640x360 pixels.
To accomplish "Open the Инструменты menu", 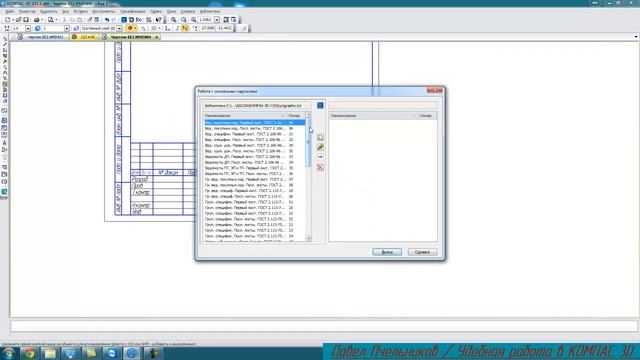I will click(x=104, y=11).
